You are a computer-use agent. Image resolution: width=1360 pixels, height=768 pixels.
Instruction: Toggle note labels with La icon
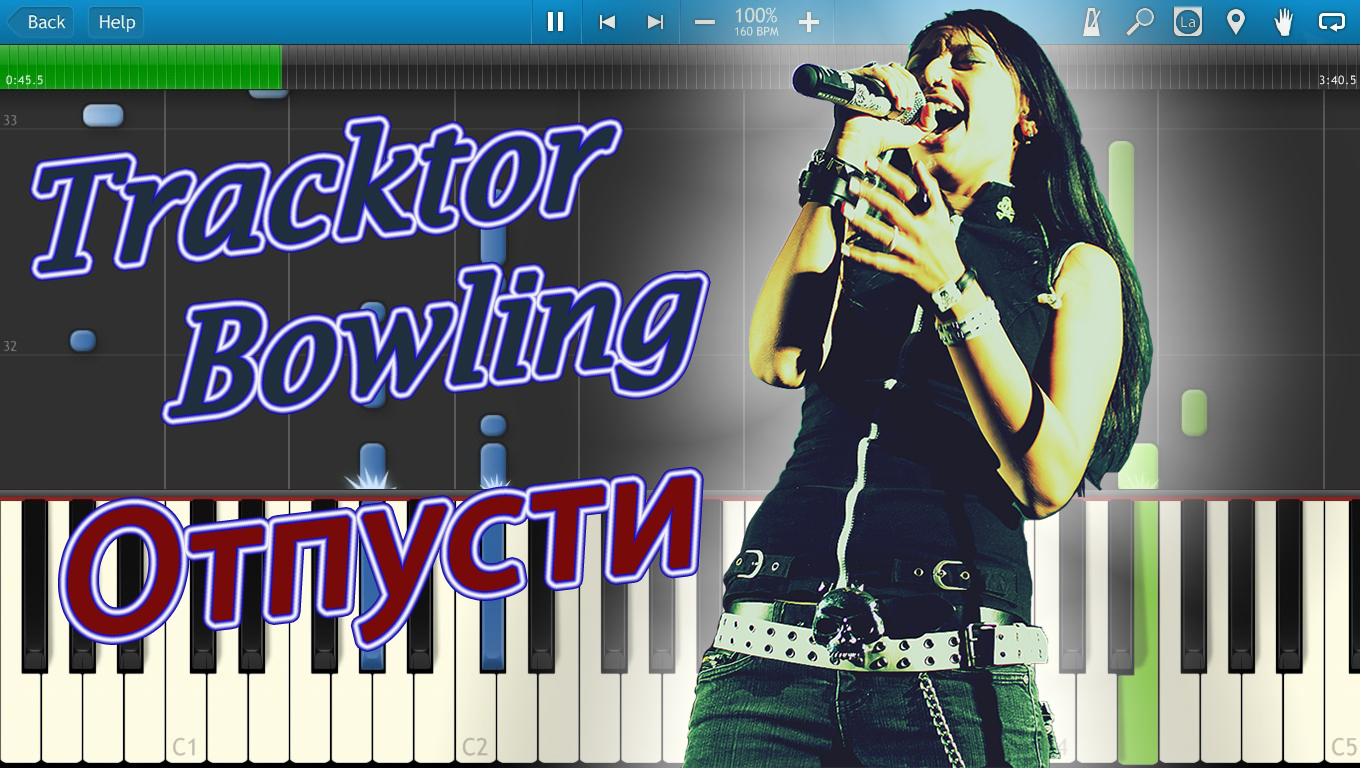1188,22
